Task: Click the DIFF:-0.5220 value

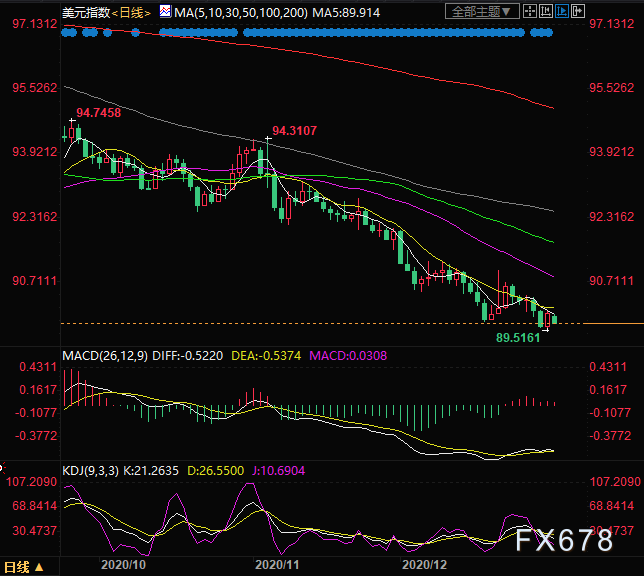Action: (188, 356)
